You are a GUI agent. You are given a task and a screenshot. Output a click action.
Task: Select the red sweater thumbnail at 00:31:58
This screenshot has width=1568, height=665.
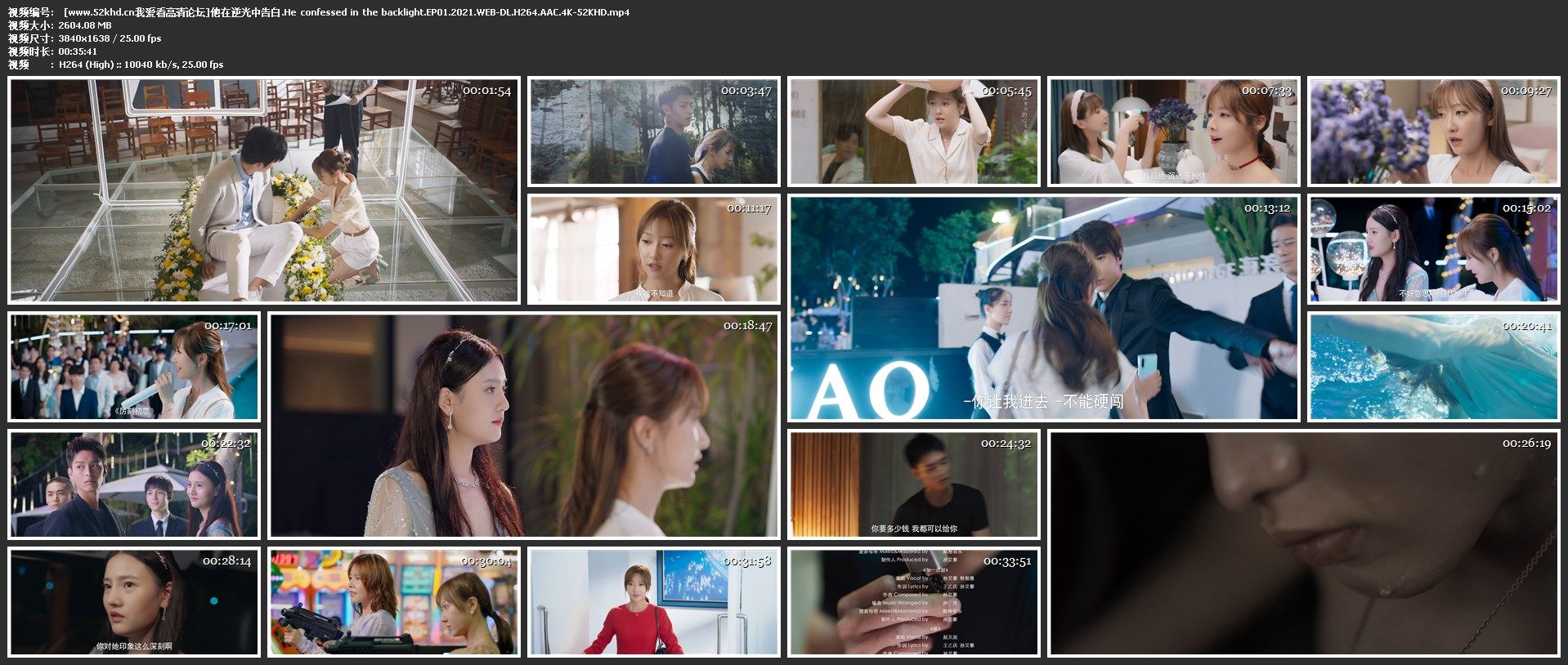(x=653, y=602)
